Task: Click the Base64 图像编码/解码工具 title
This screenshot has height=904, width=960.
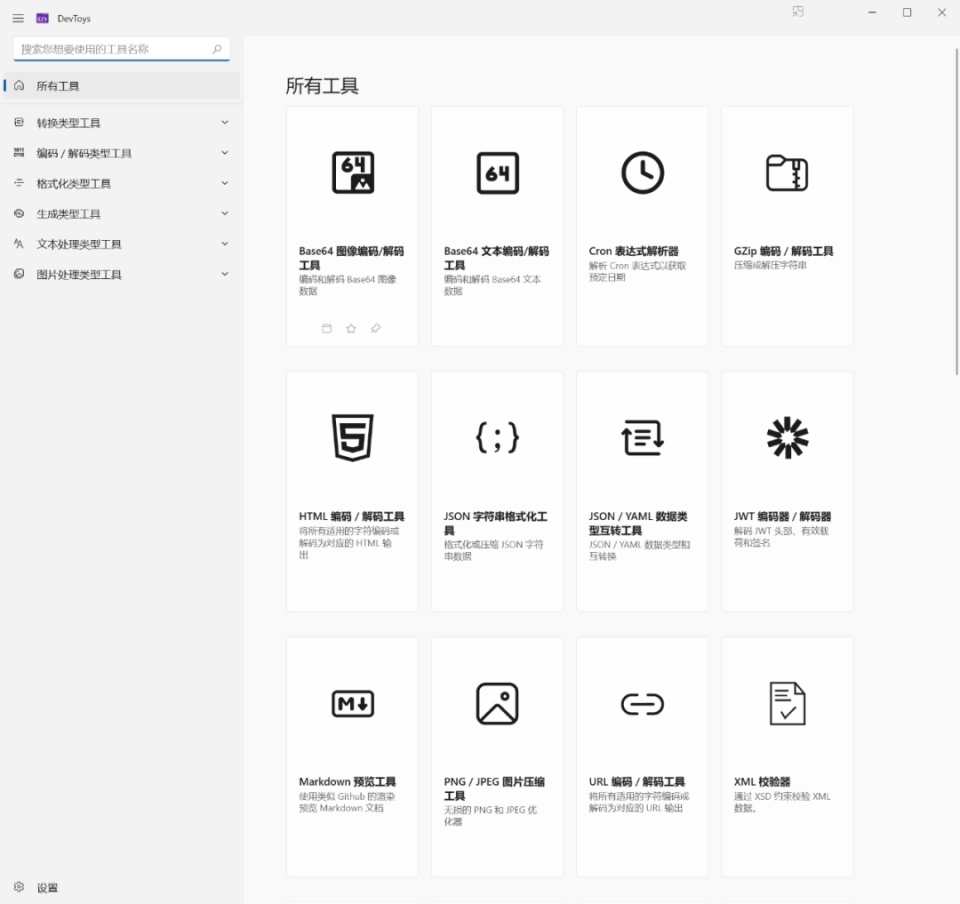Action: coord(351,258)
